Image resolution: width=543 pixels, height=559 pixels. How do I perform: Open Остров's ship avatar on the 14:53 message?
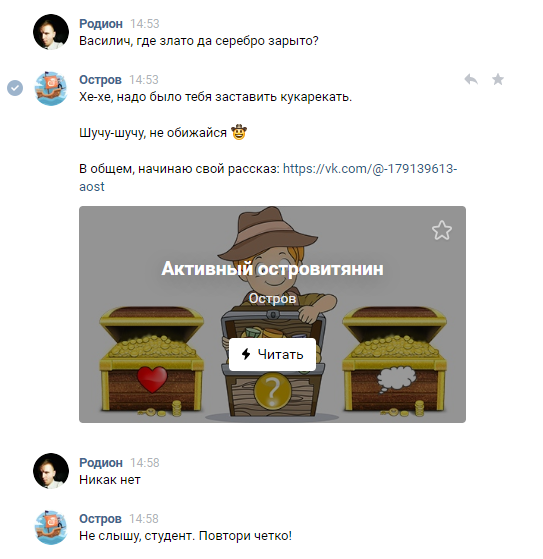coord(51,88)
